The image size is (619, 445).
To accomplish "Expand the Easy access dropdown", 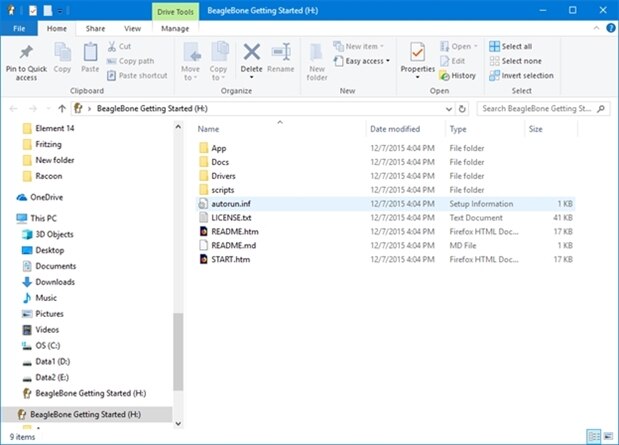I will click(x=364, y=61).
